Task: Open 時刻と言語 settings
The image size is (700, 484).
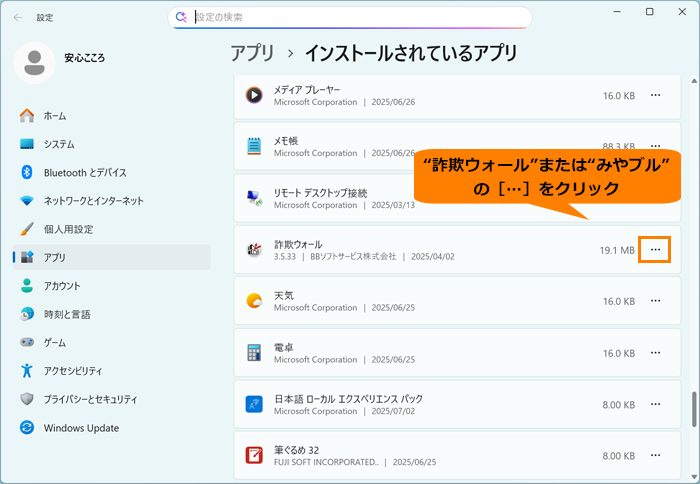Action: 112,314
